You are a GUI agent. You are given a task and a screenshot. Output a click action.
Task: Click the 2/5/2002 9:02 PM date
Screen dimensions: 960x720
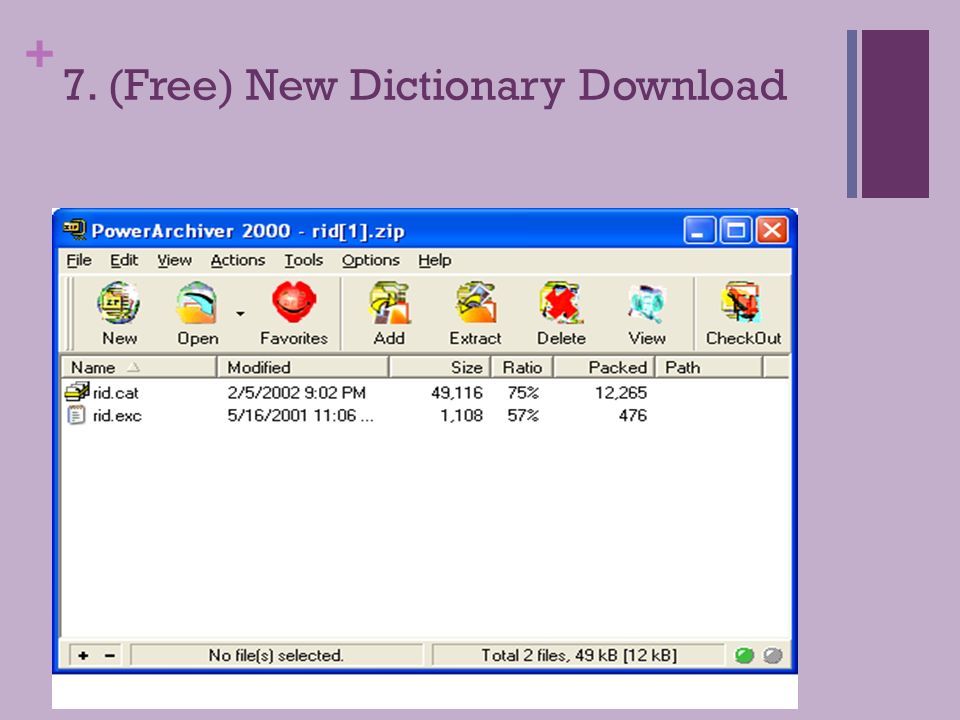(296, 392)
